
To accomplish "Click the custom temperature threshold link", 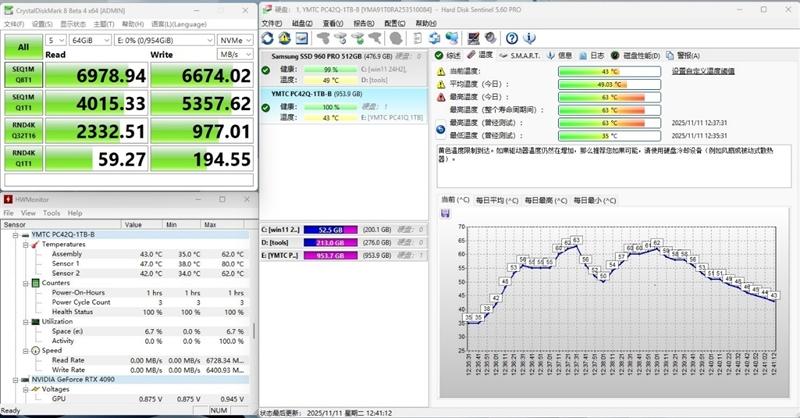I will pos(717,72).
